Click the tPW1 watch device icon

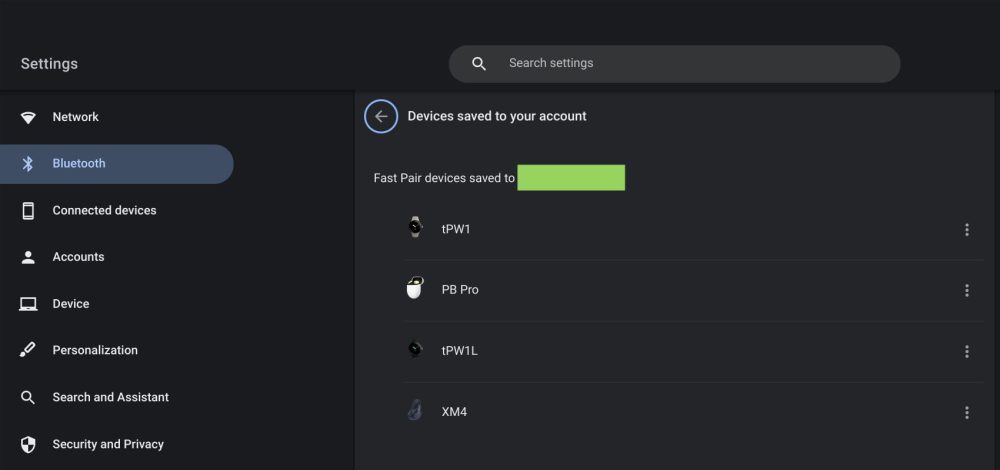[x=415, y=228]
